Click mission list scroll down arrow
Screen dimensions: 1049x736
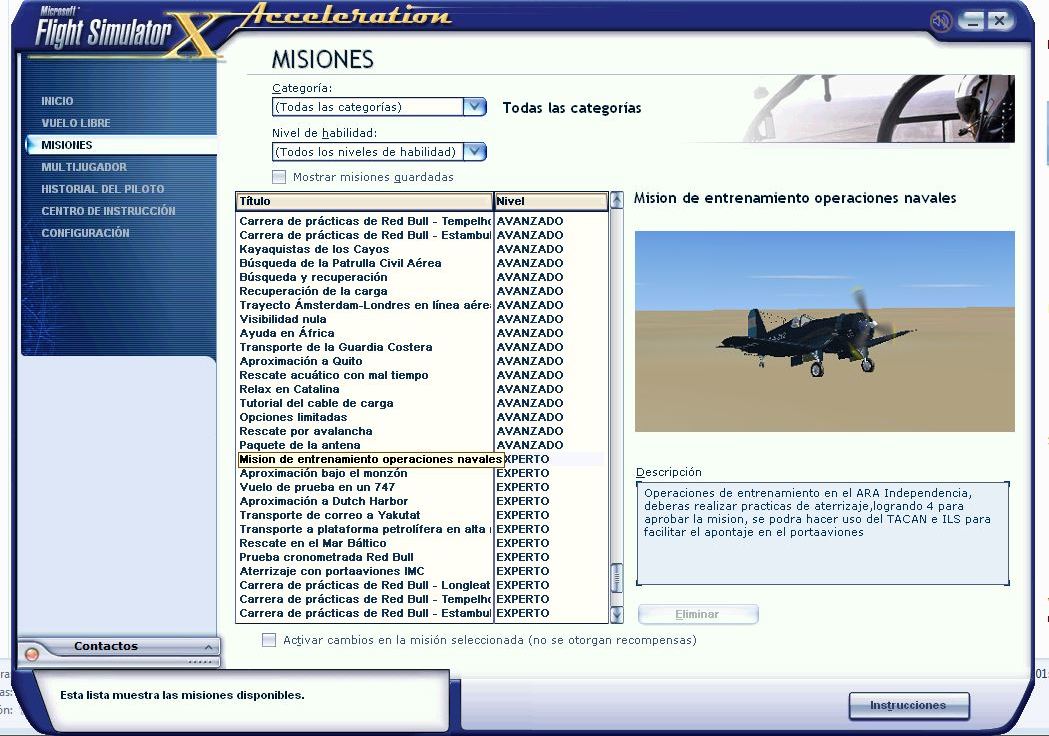[x=616, y=614]
